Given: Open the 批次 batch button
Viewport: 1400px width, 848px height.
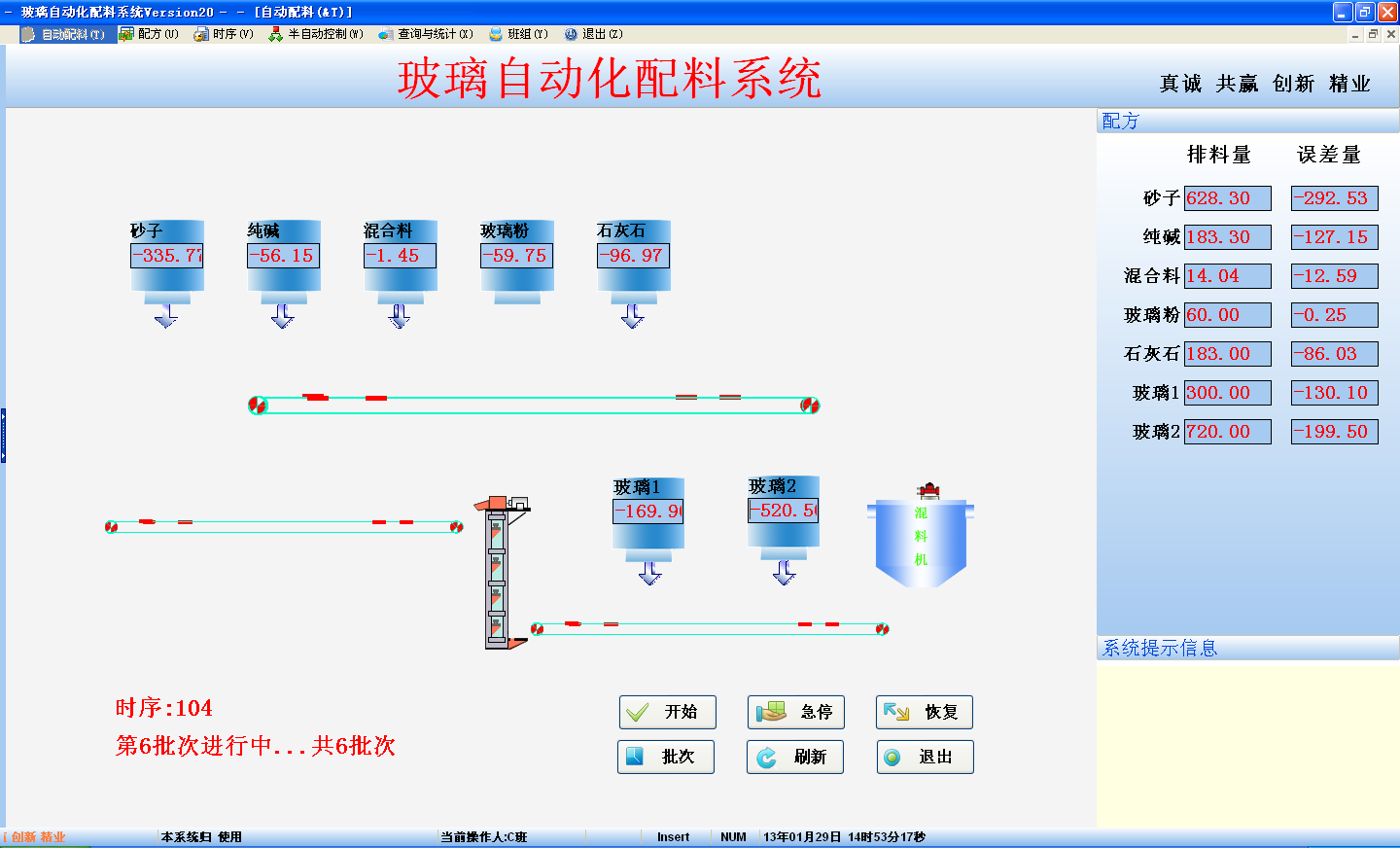Looking at the screenshot, I should coord(666,757).
